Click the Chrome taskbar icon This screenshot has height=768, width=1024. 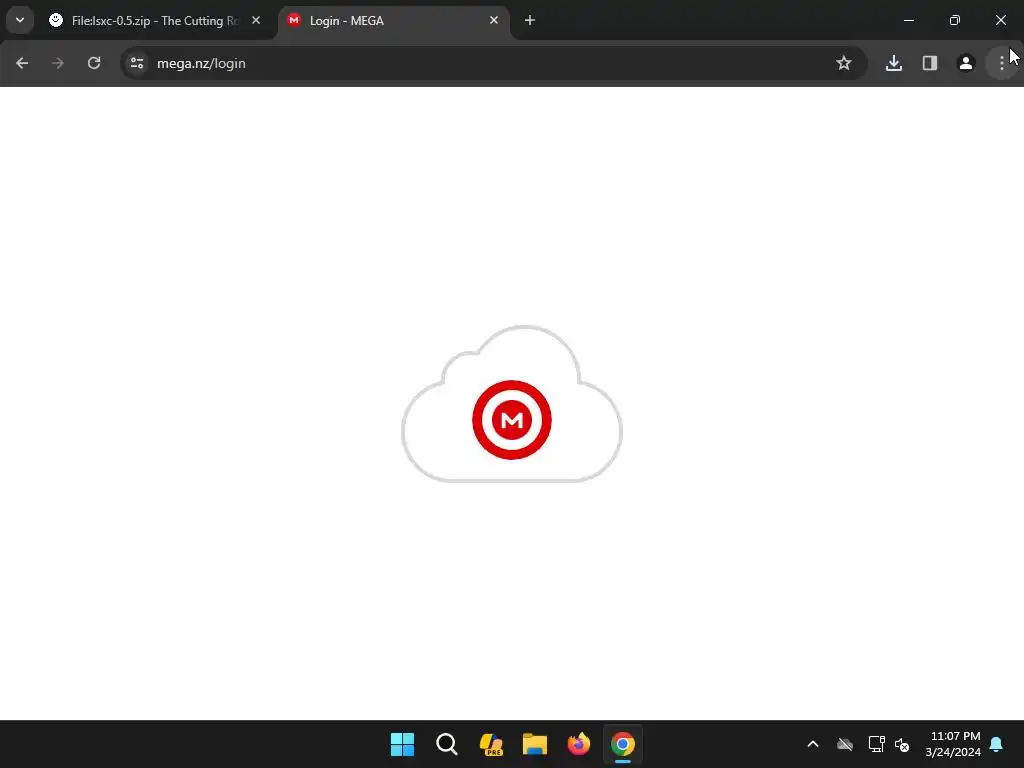pyautogui.click(x=623, y=744)
